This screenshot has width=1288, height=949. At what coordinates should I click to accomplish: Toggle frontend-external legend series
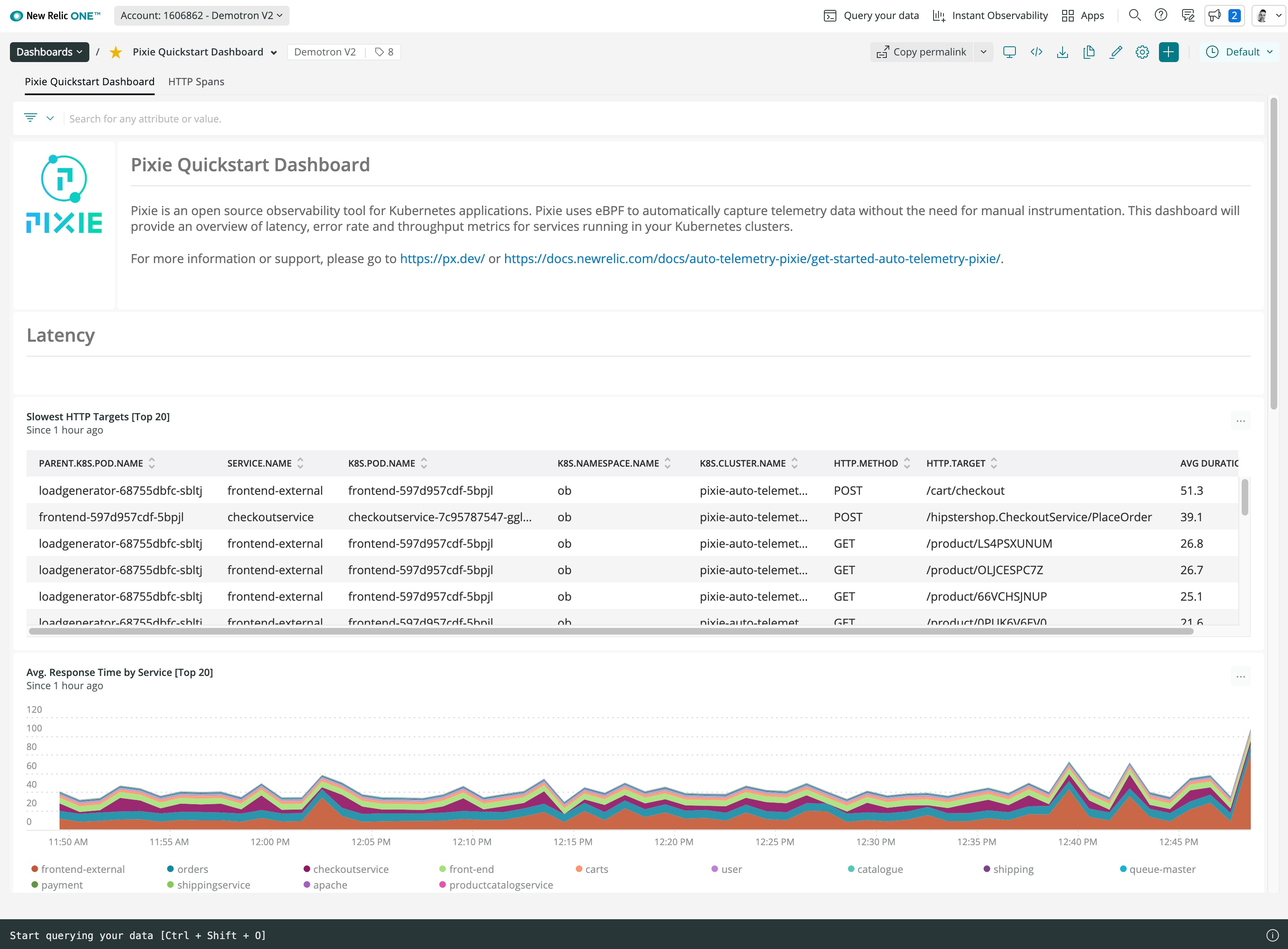point(82,869)
